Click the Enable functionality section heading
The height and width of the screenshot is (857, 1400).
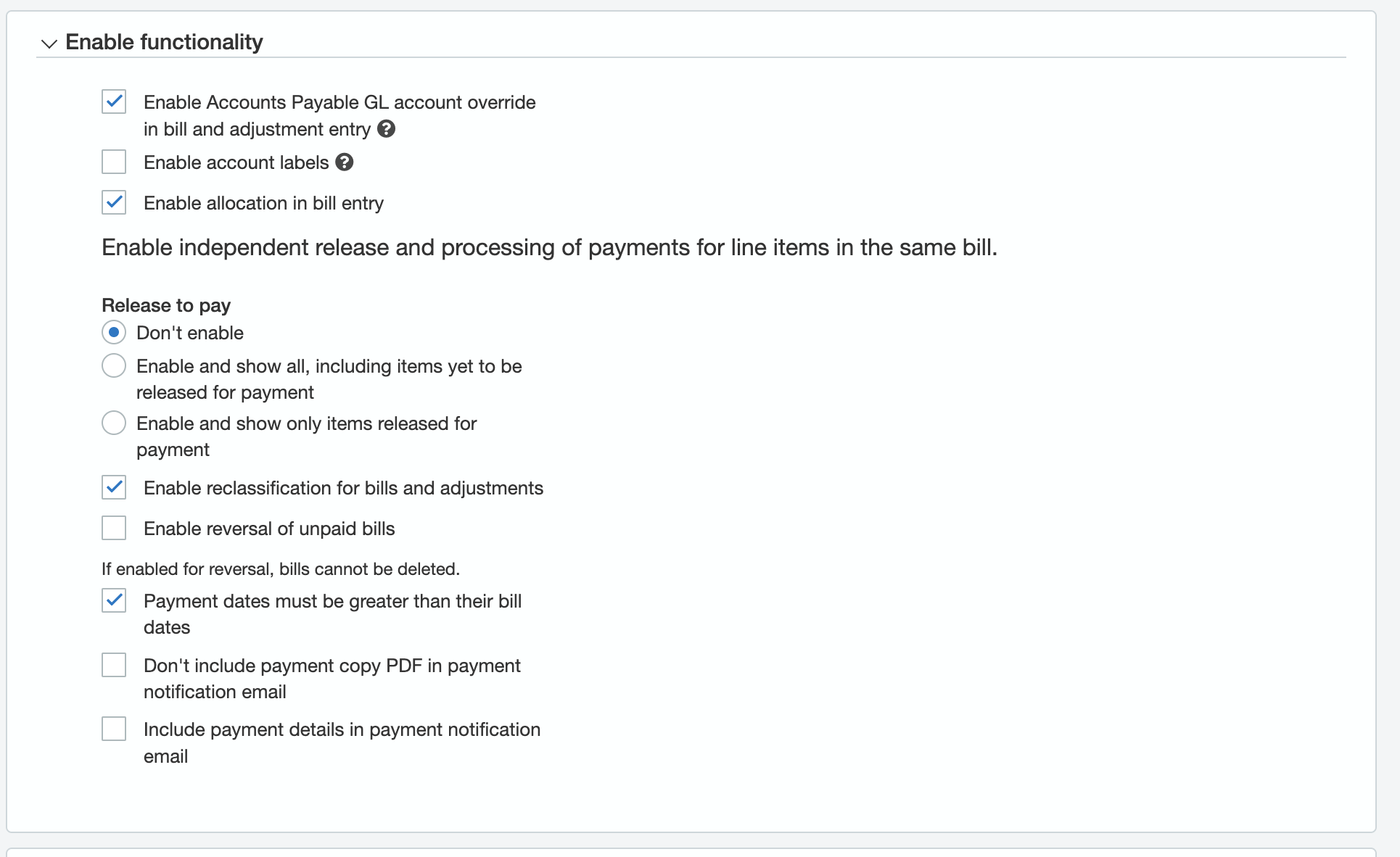click(x=164, y=42)
